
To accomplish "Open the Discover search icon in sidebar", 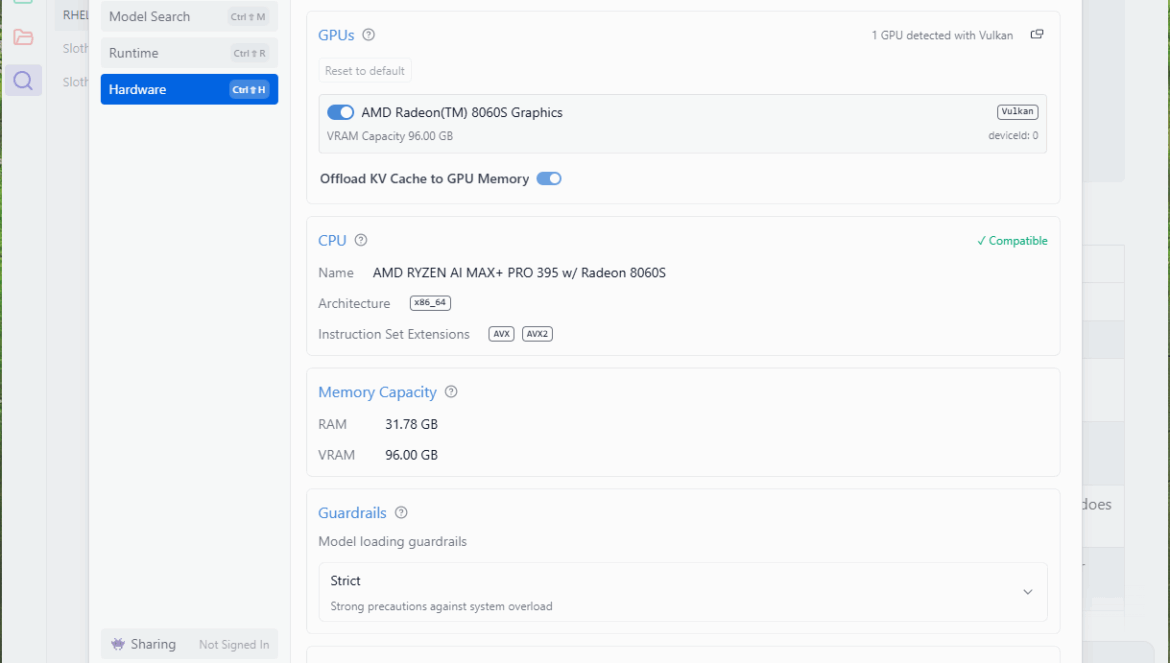I will [23, 80].
